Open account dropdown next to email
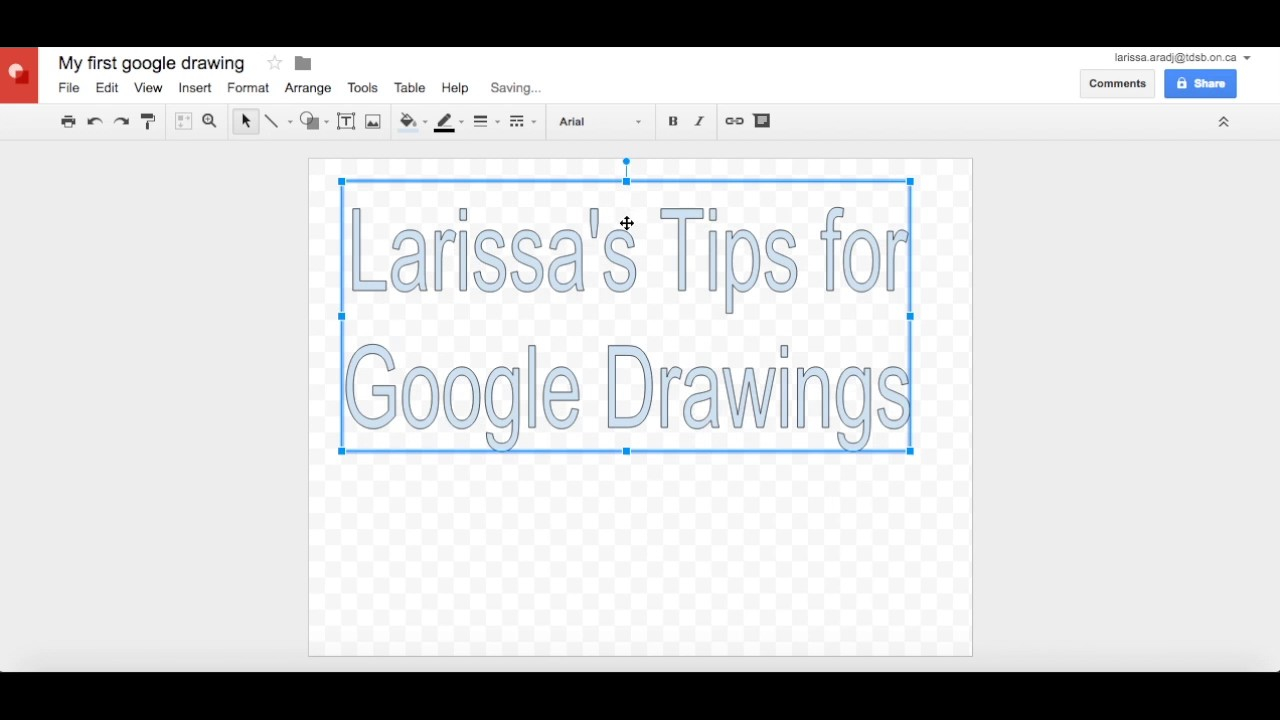This screenshot has height=720, width=1280. [x=1247, y=58]
